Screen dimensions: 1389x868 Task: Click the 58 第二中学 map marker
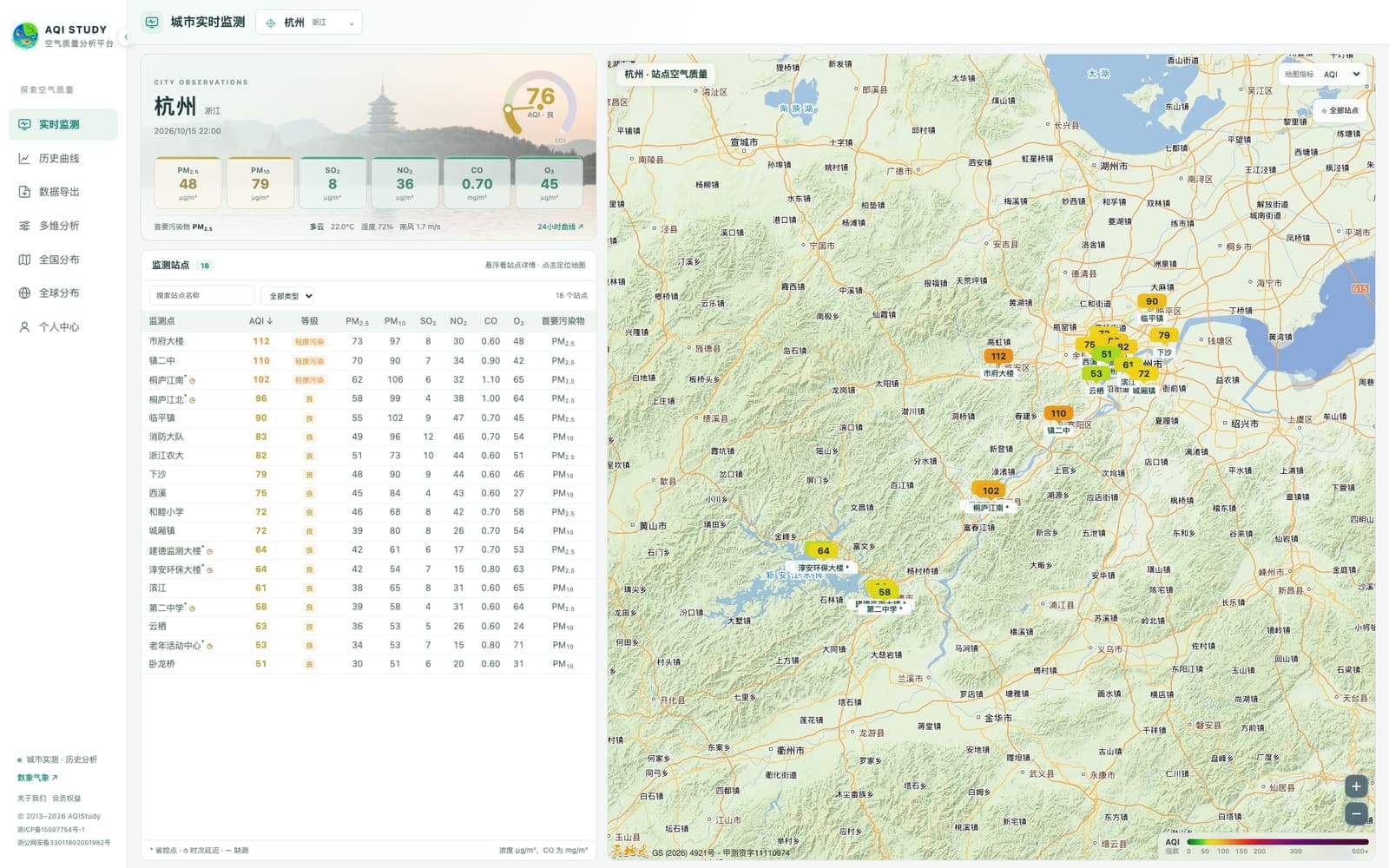click(884, 592)
